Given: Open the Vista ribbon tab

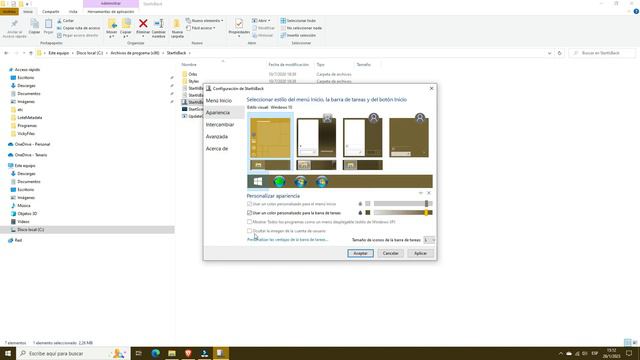Looking at the screenshot, I should (x=73, y=12).
